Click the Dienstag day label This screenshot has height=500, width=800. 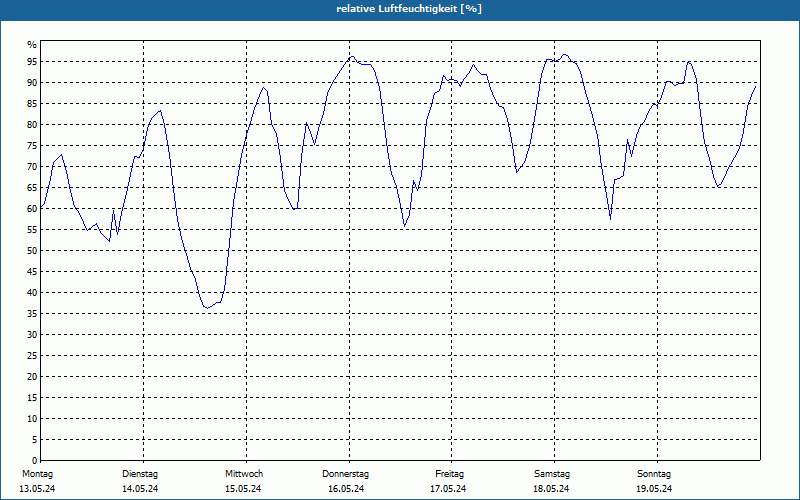[140, 474]
